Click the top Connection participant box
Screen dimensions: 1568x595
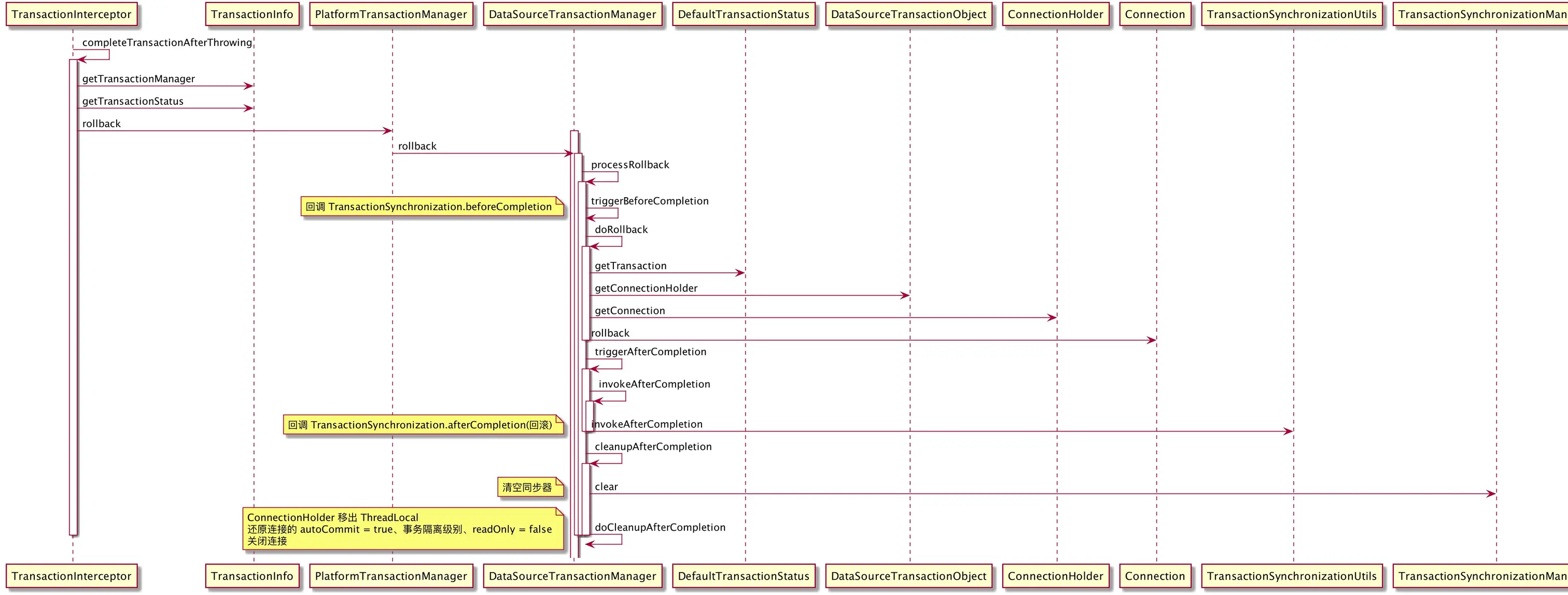[x=1155, y=15]
